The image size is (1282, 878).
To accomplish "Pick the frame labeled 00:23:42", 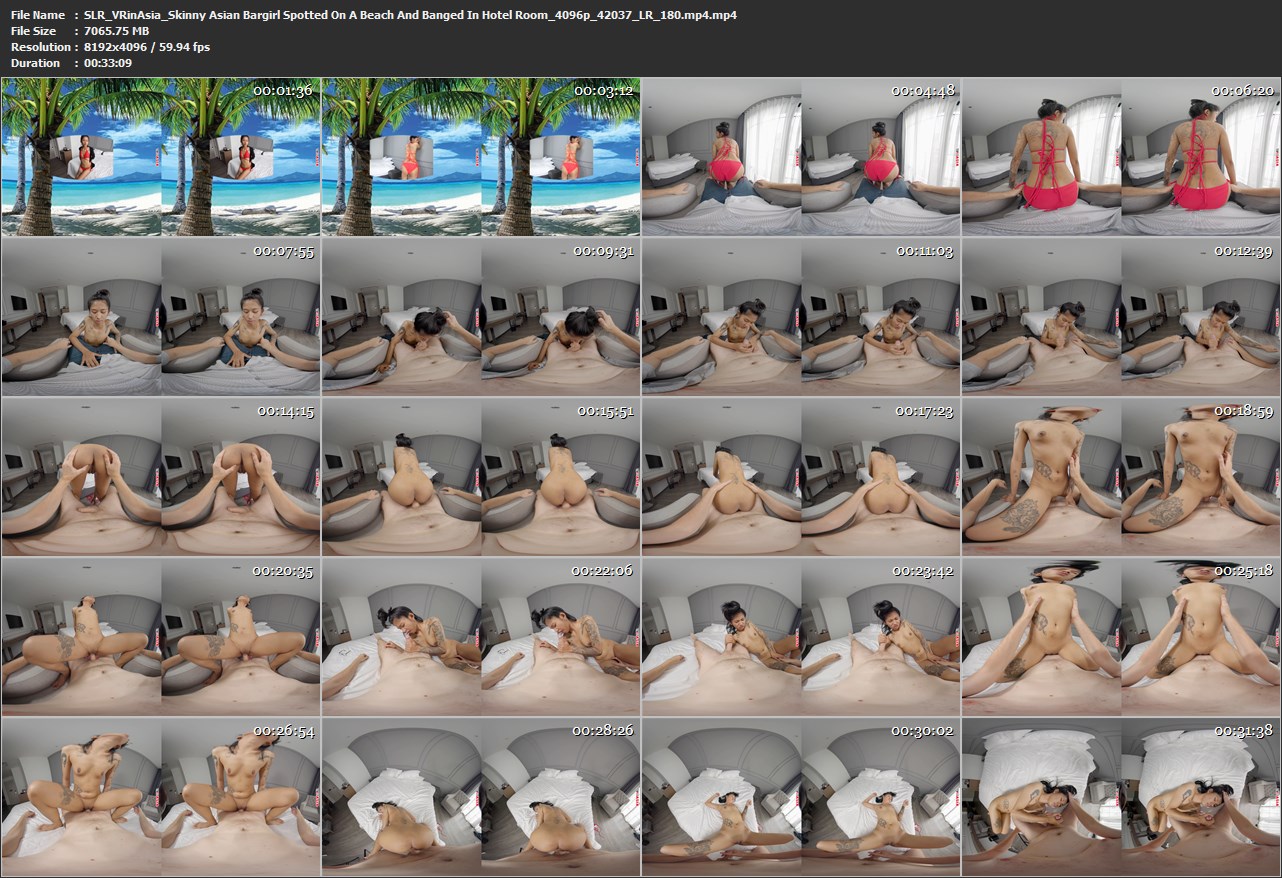I will [x=801, y=637].
